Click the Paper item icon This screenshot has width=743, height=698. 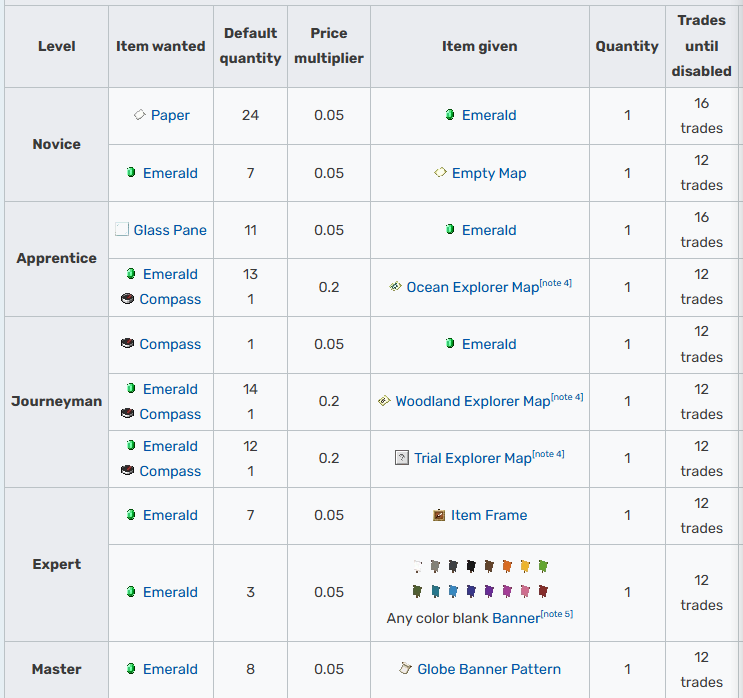point(140,115)
